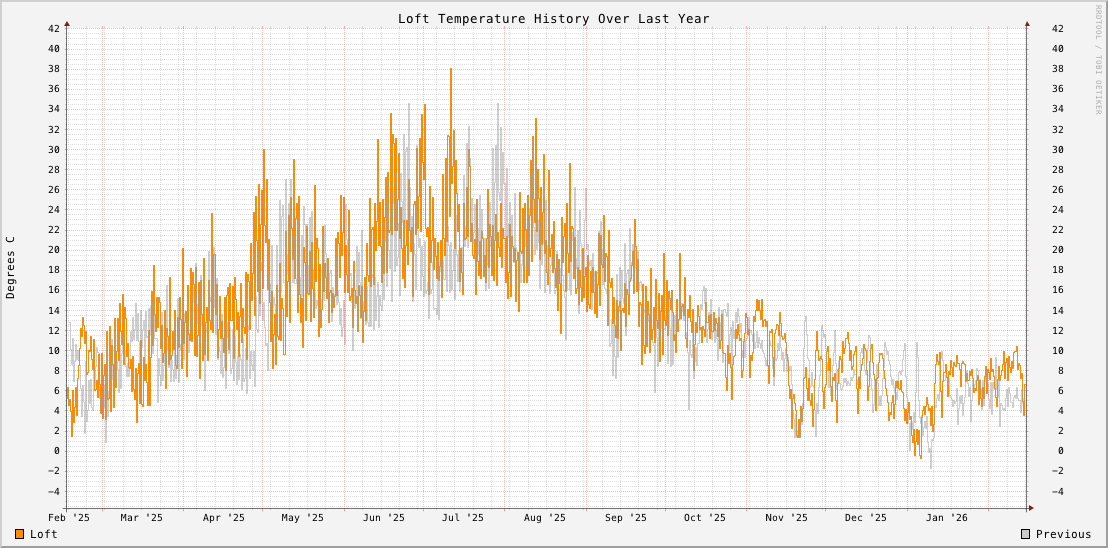Click the highest orange peak near 38 degrees
Screen dimensions: 1108x548
coord(451,71)
